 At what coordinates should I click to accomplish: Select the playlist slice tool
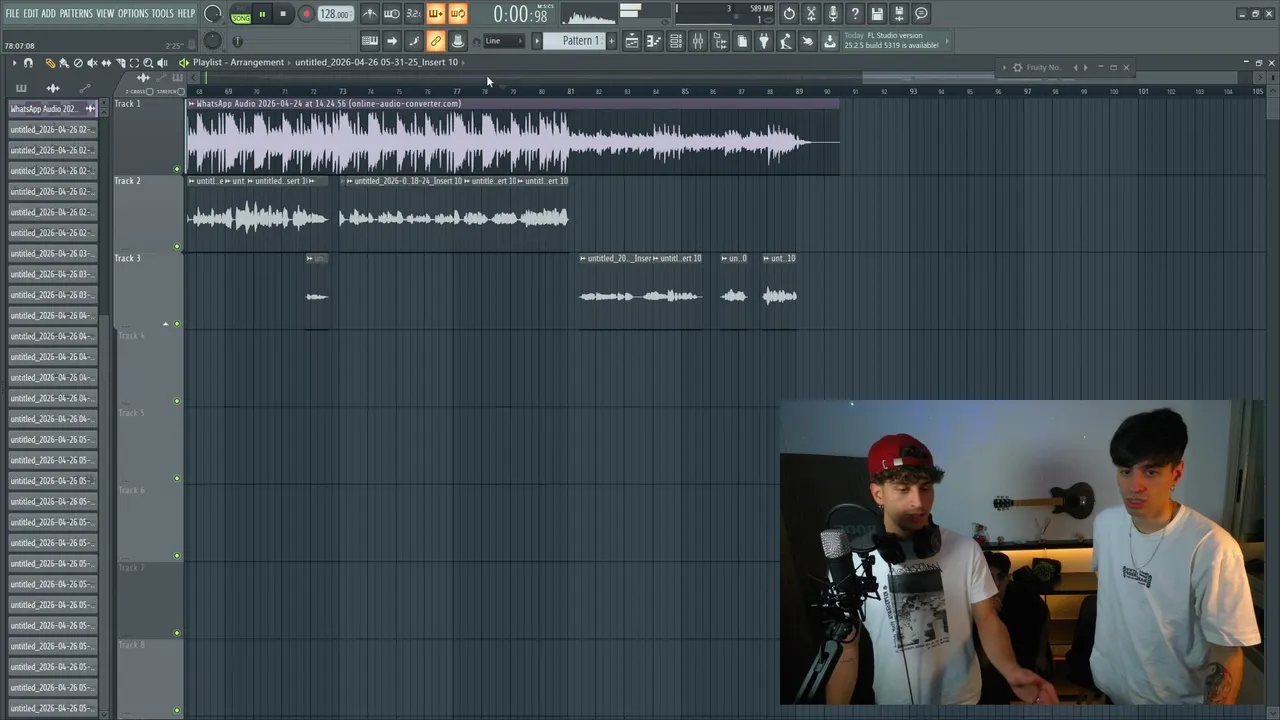pos(120,63)
